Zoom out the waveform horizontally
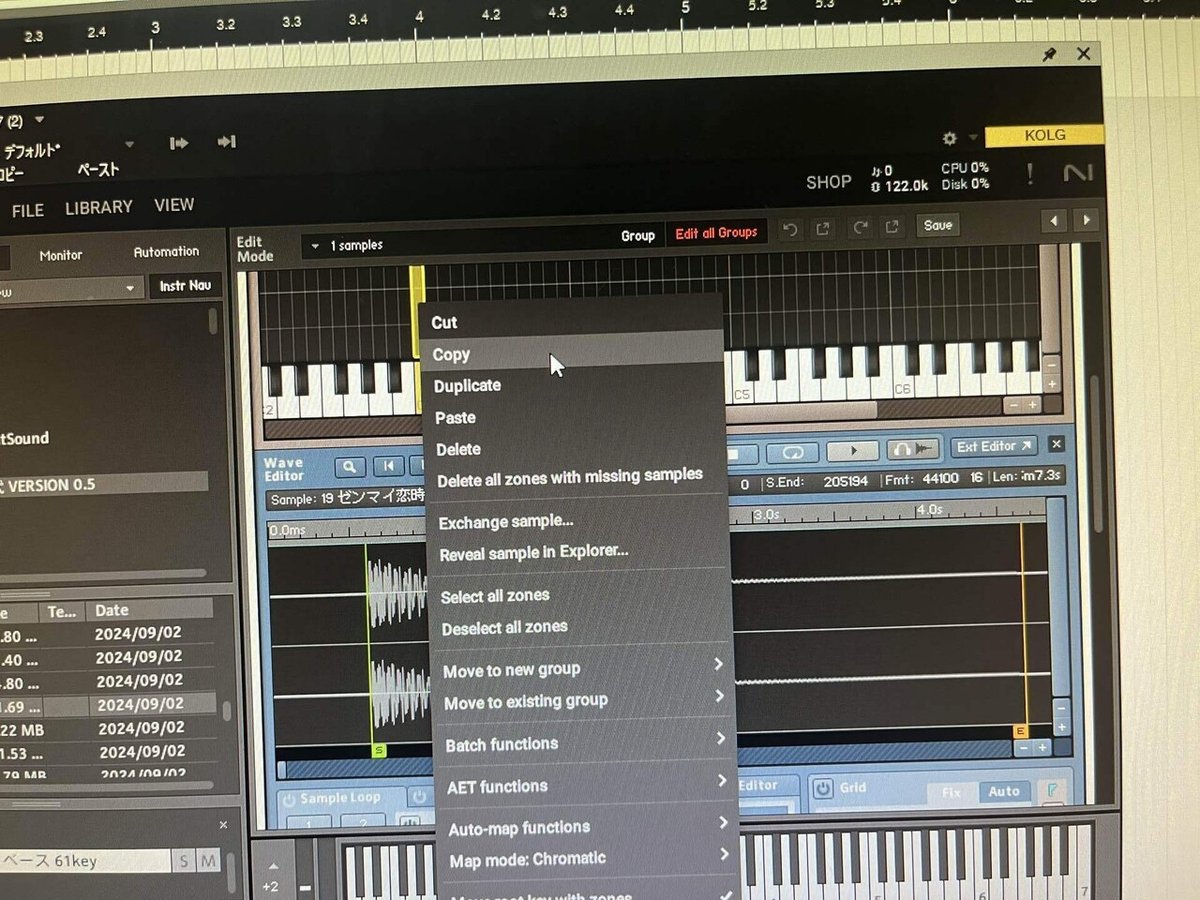Screen dimensions: 1200x900 pos(1024,747)
